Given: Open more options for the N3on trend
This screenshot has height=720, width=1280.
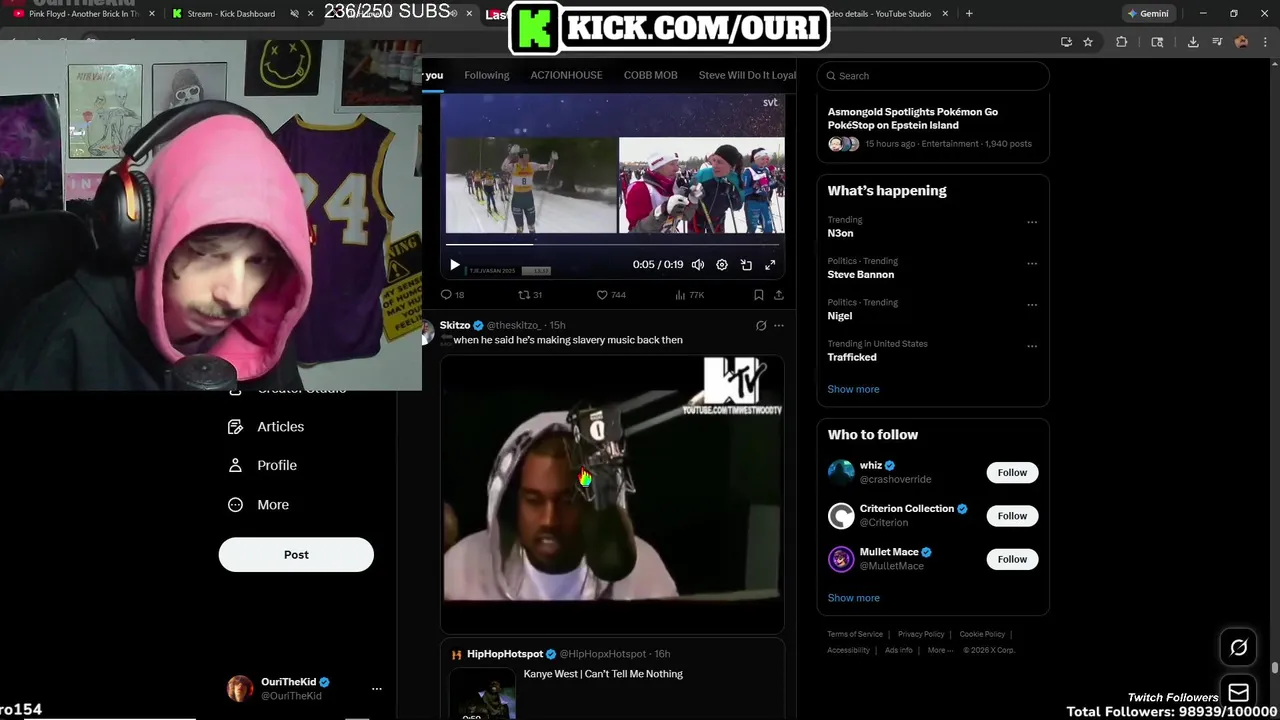Looking at the screenshot, I should (1032, 222).
